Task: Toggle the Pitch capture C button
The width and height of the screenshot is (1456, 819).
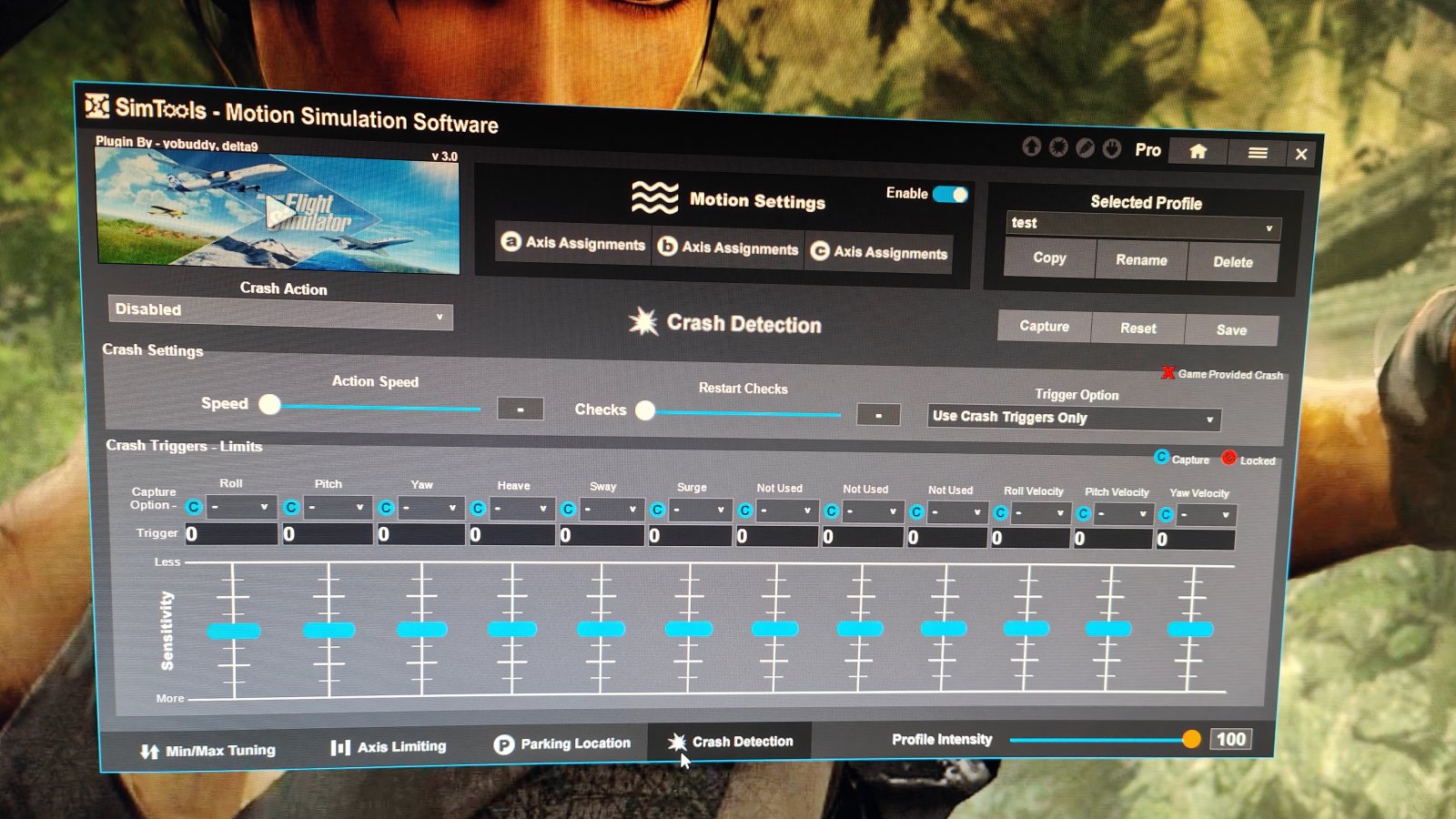Action: pyautogui.click(x=291, y=508)
